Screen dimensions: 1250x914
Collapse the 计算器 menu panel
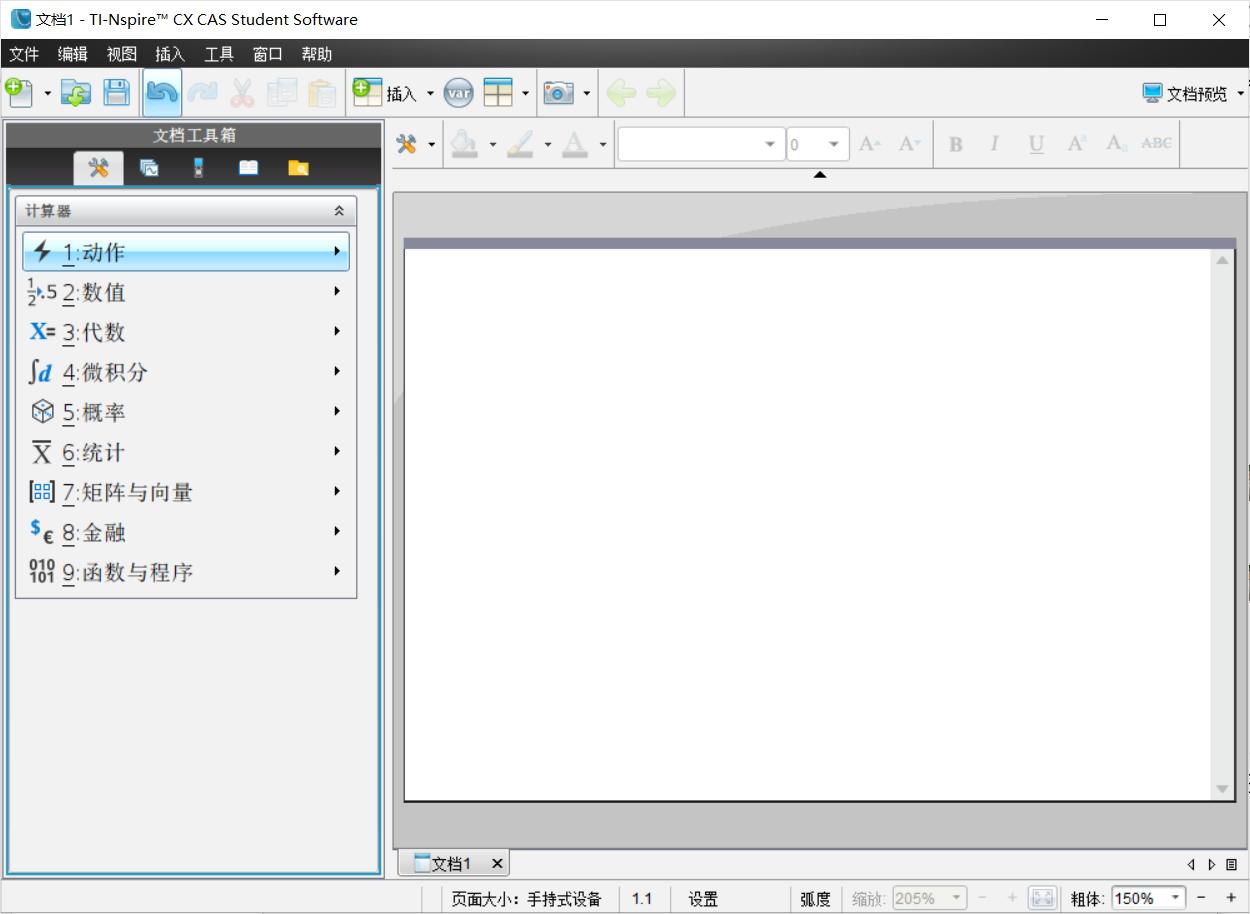click(x=339, y=211)
